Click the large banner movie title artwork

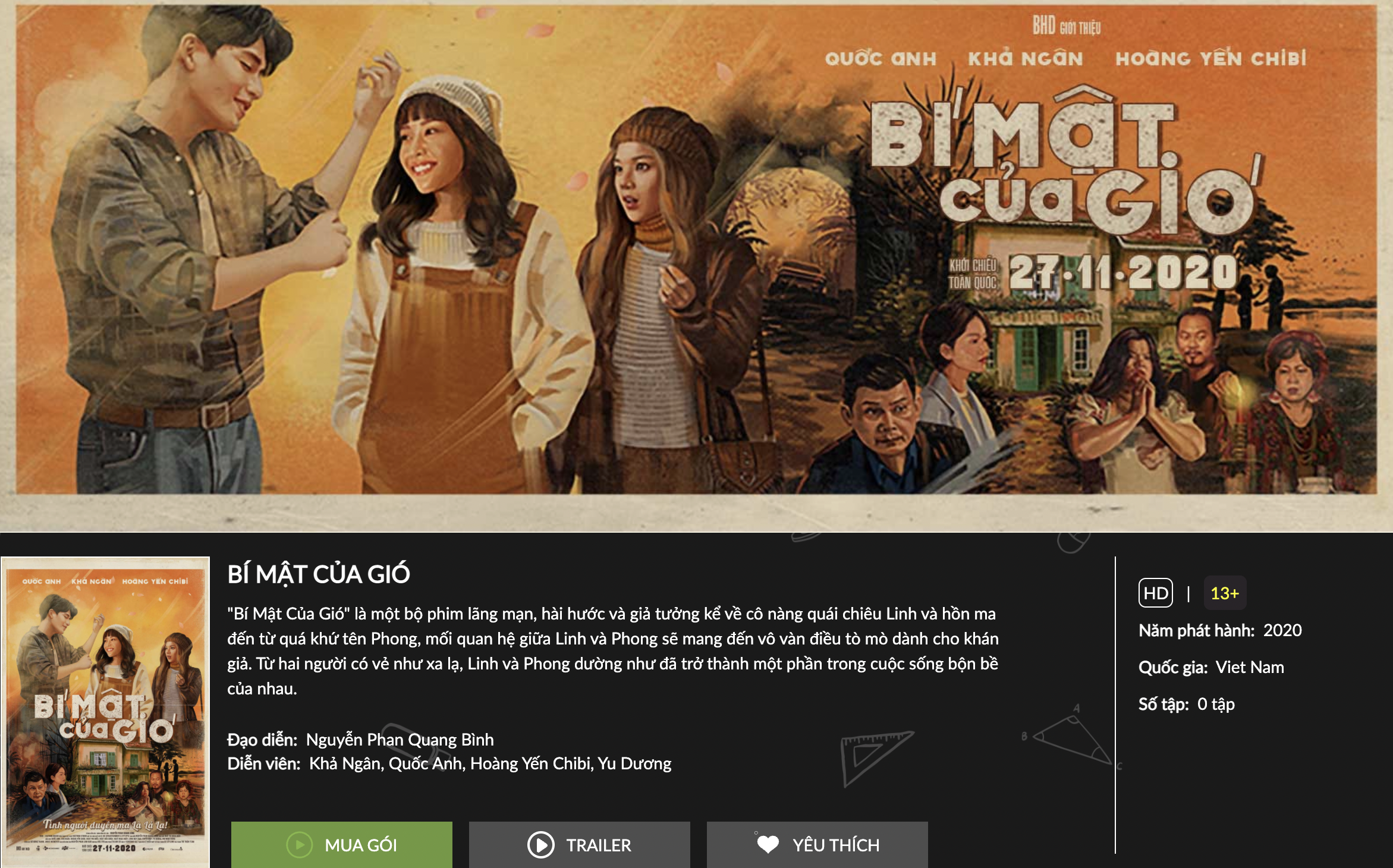[x=1064, y=162]
